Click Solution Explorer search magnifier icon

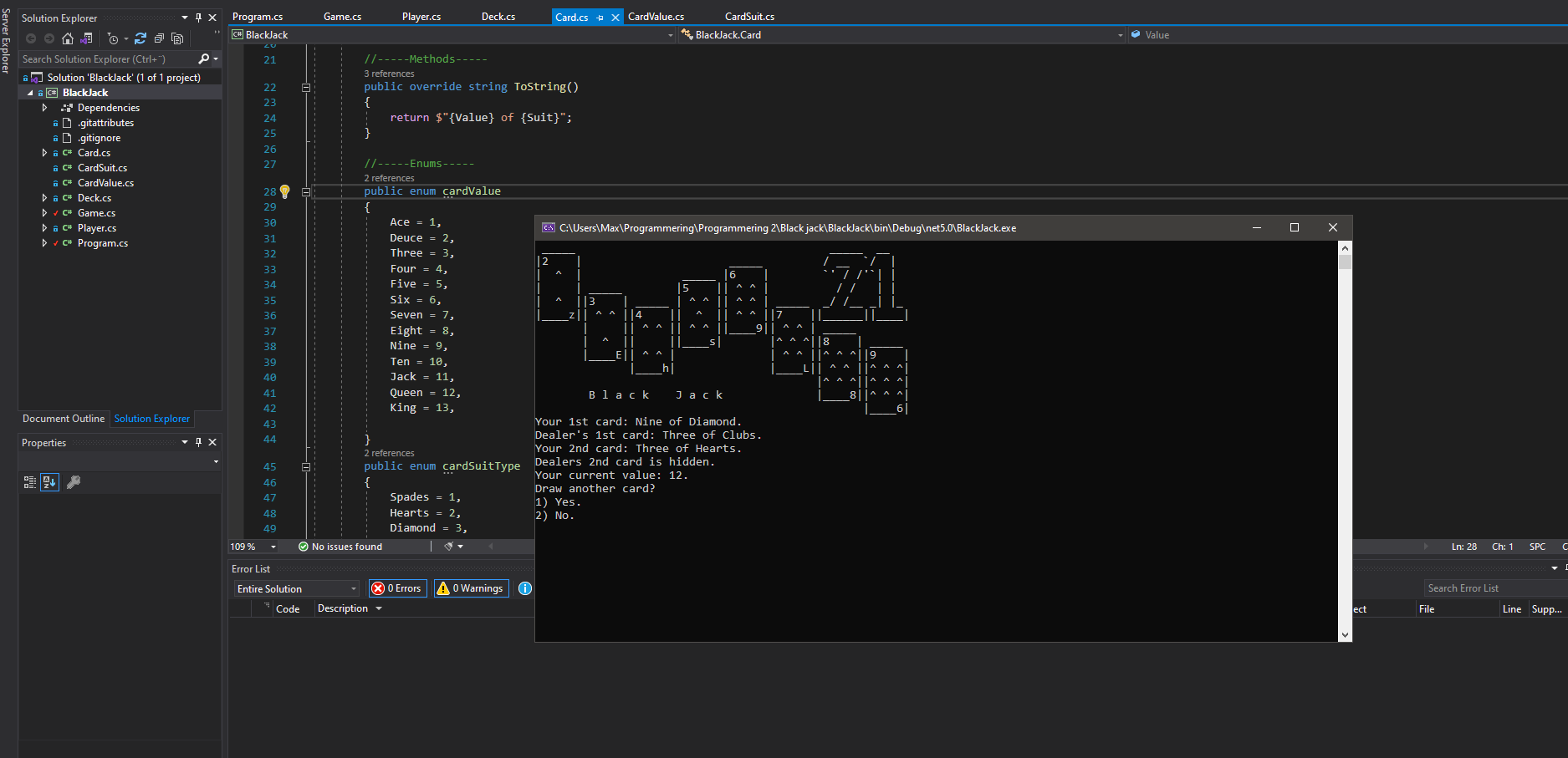click(203, 59)
